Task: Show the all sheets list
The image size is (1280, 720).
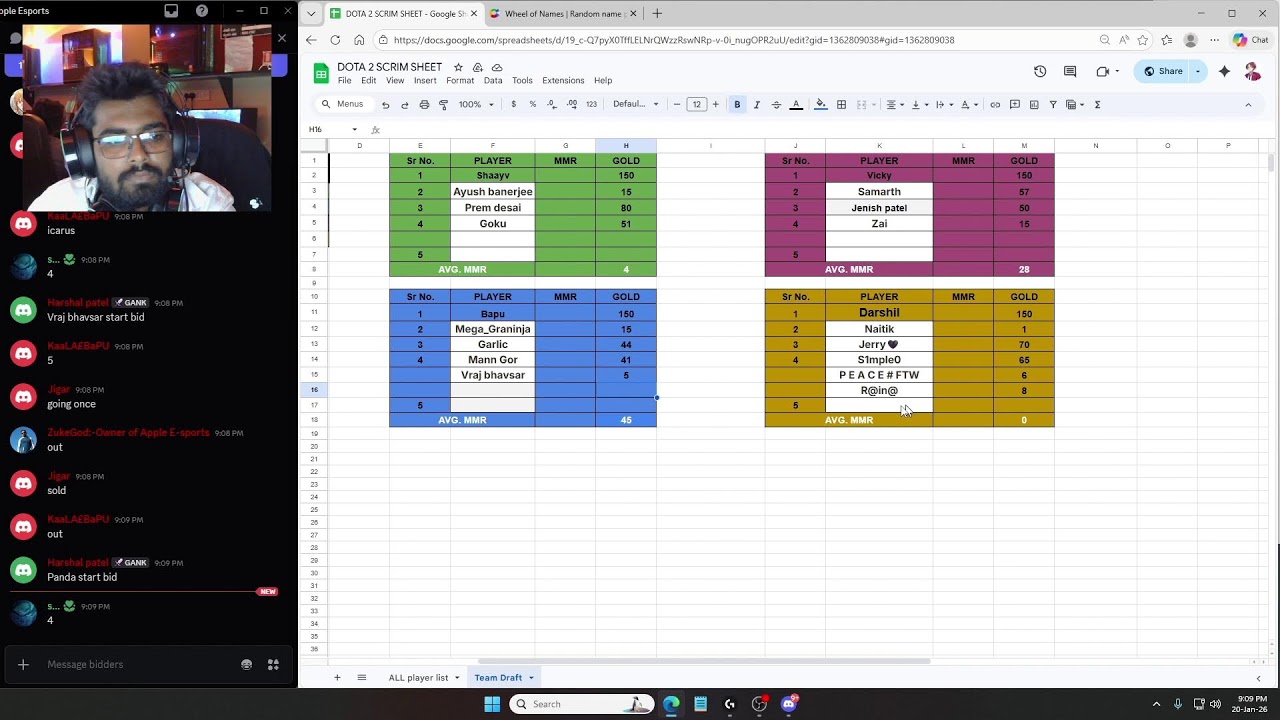Action: click(361, 678)
